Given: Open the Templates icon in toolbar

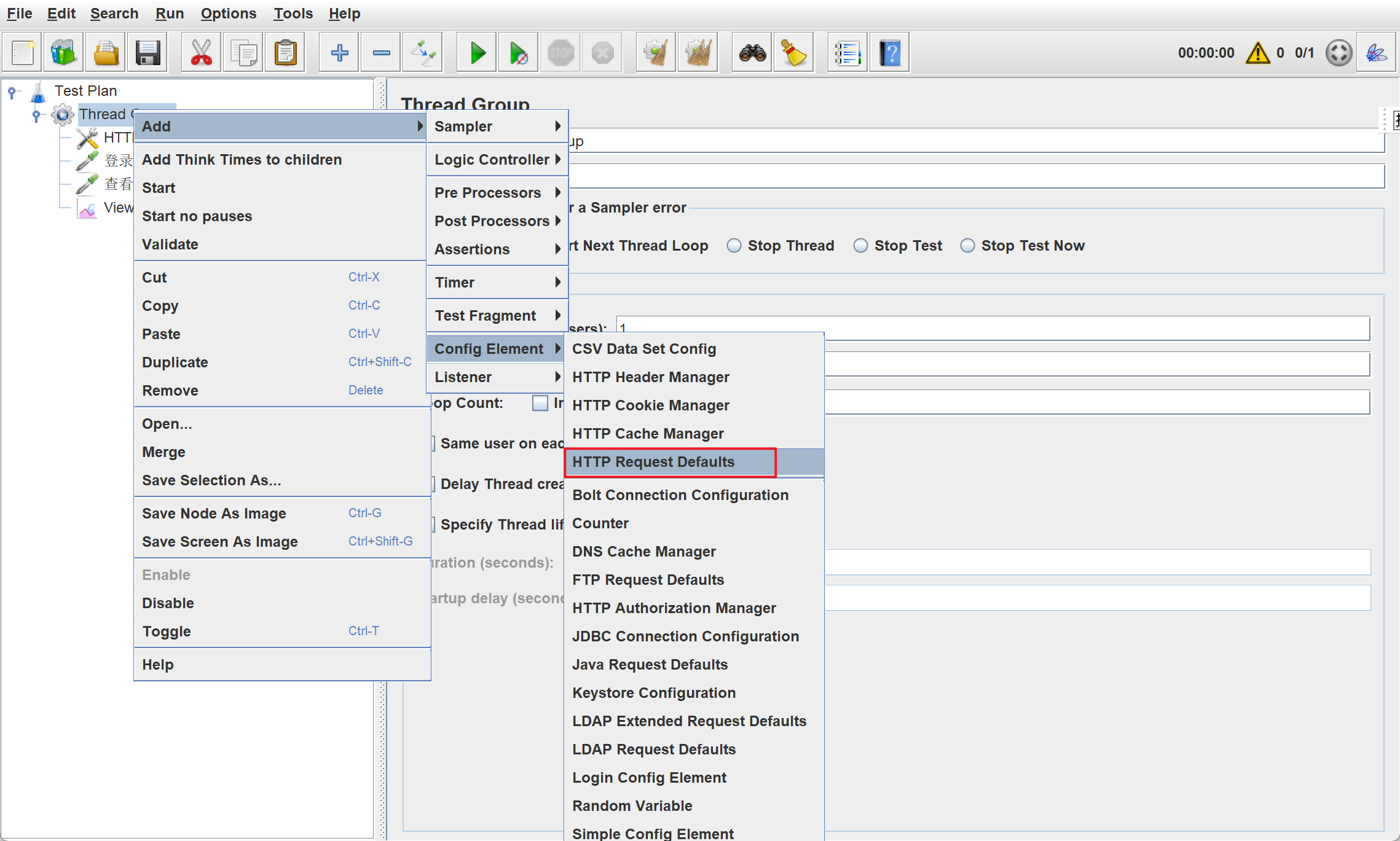Looking at the screenshot, I should pyautogui.click(x=63, y=53).
